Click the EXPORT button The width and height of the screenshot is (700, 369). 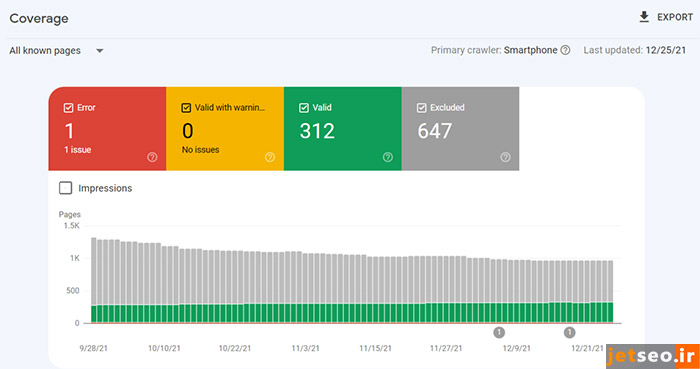[666, 17]
